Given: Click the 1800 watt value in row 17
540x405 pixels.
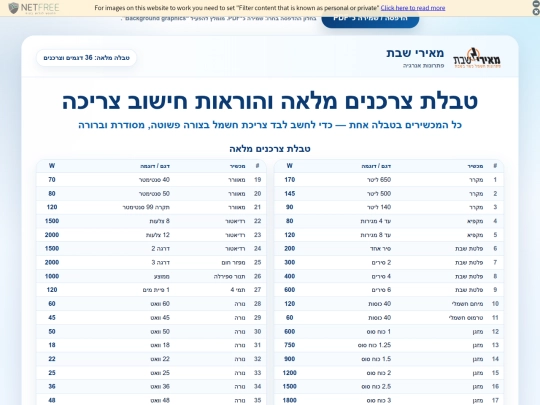Looking at the screenshot, I should 290,400.
